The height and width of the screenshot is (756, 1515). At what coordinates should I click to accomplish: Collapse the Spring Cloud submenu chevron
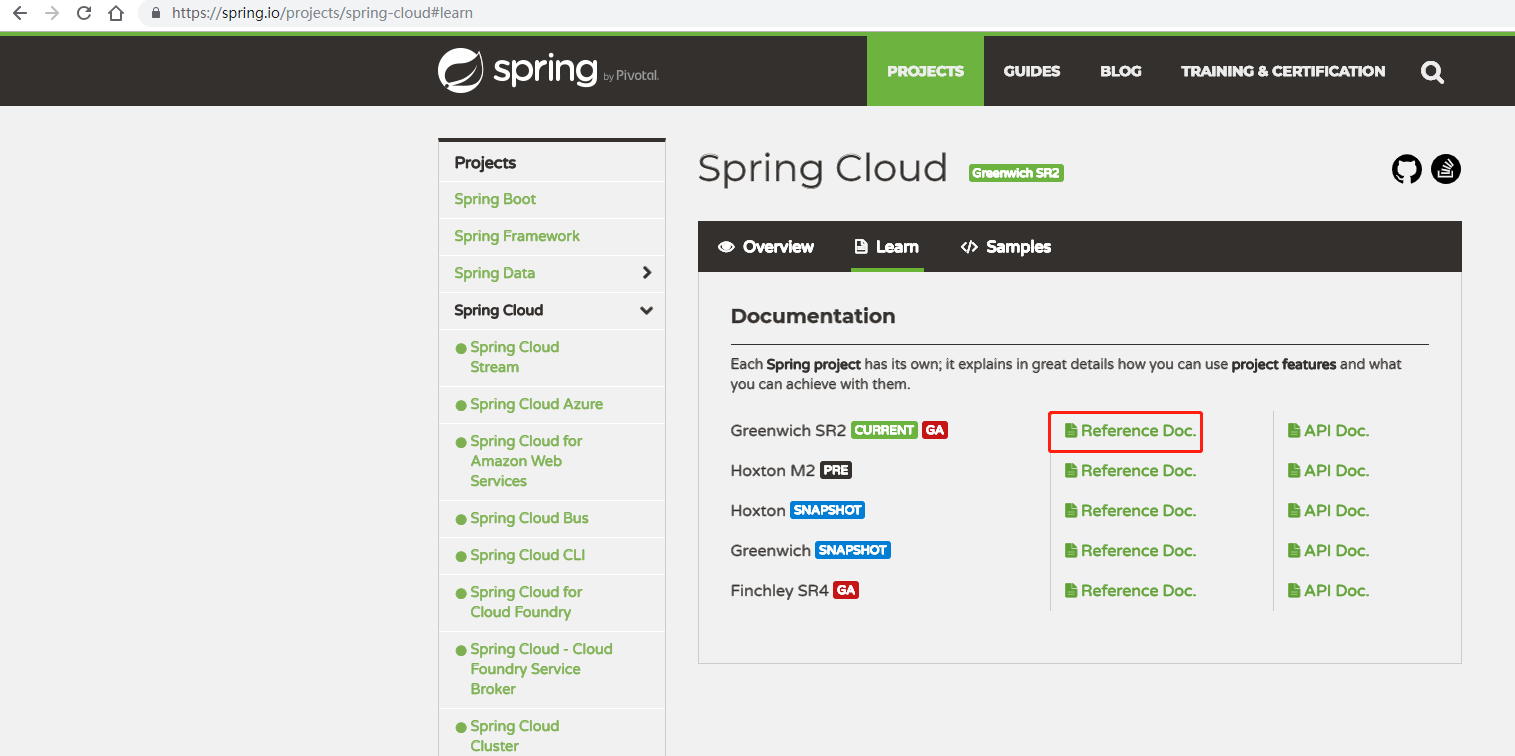pyautogui.click(x=647, y=310)
